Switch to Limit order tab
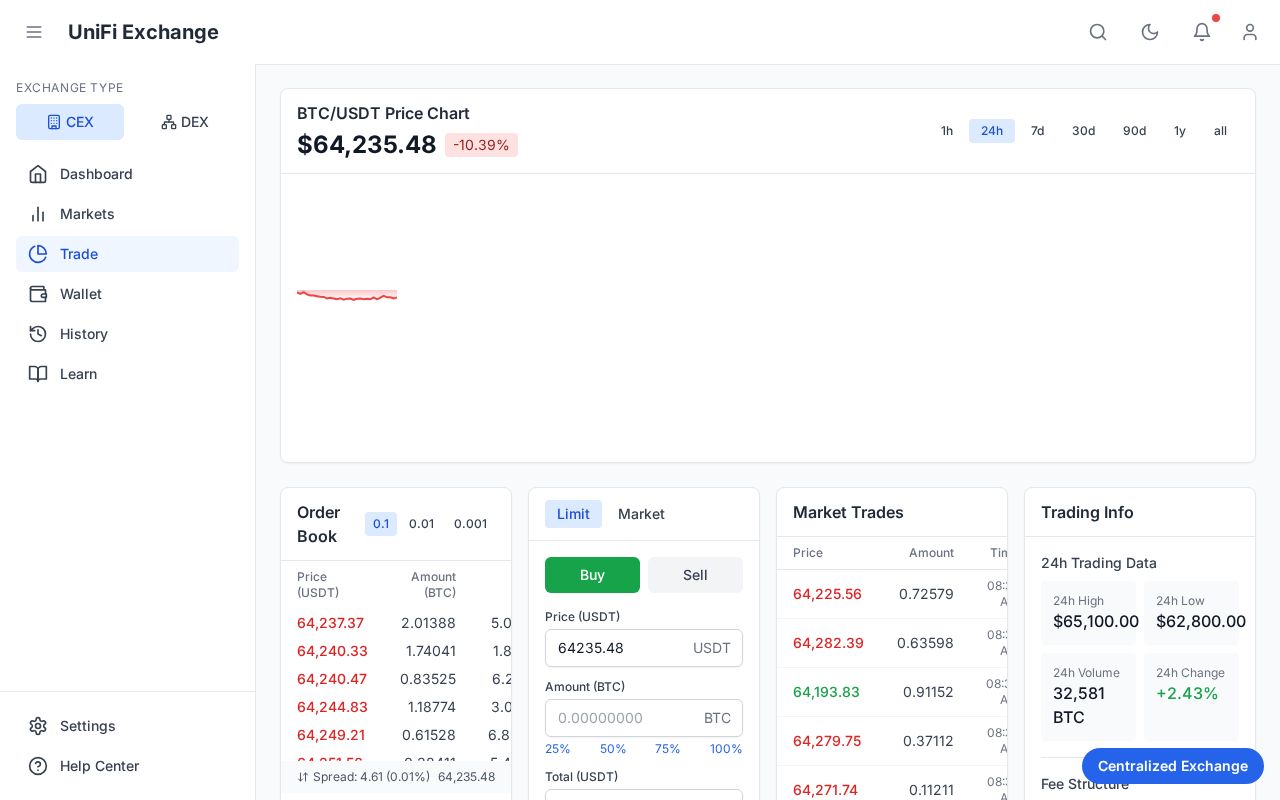1280x800 pixels. [x=573, y=514]
